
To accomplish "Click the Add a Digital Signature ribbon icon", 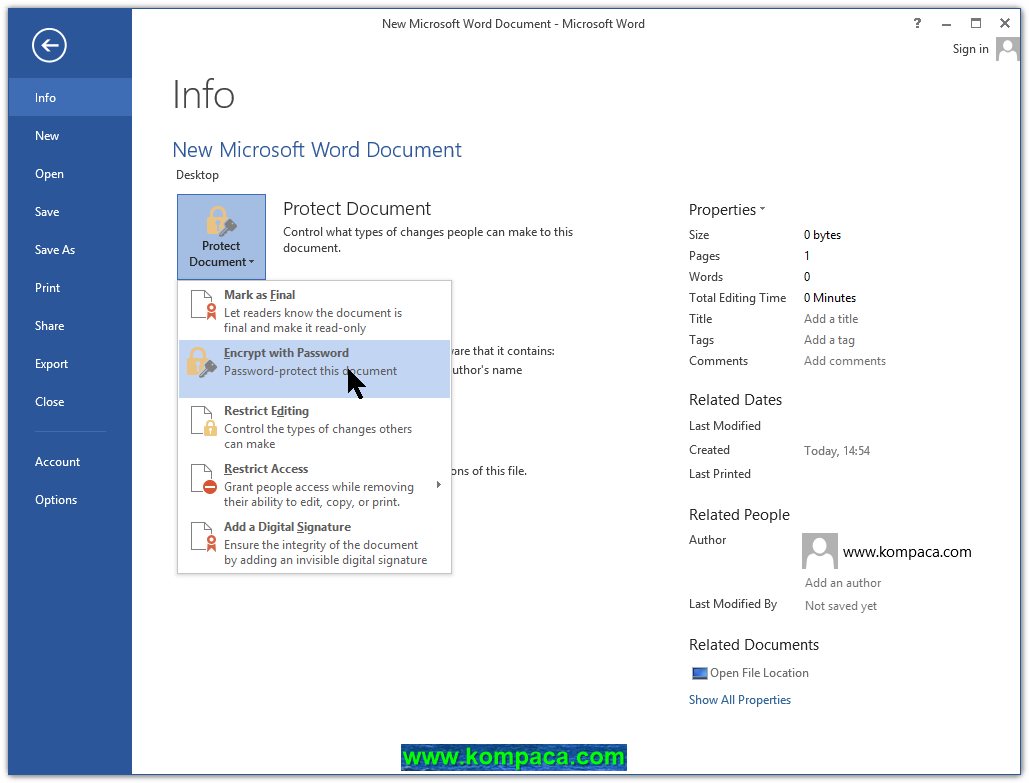I will (x=203, y=537).
